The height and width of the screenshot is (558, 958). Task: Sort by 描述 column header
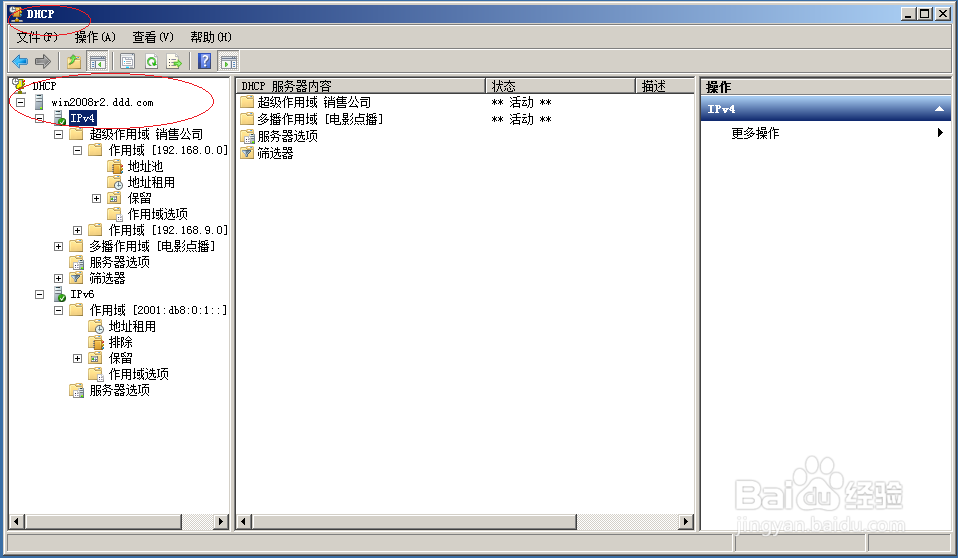point(665,86)
